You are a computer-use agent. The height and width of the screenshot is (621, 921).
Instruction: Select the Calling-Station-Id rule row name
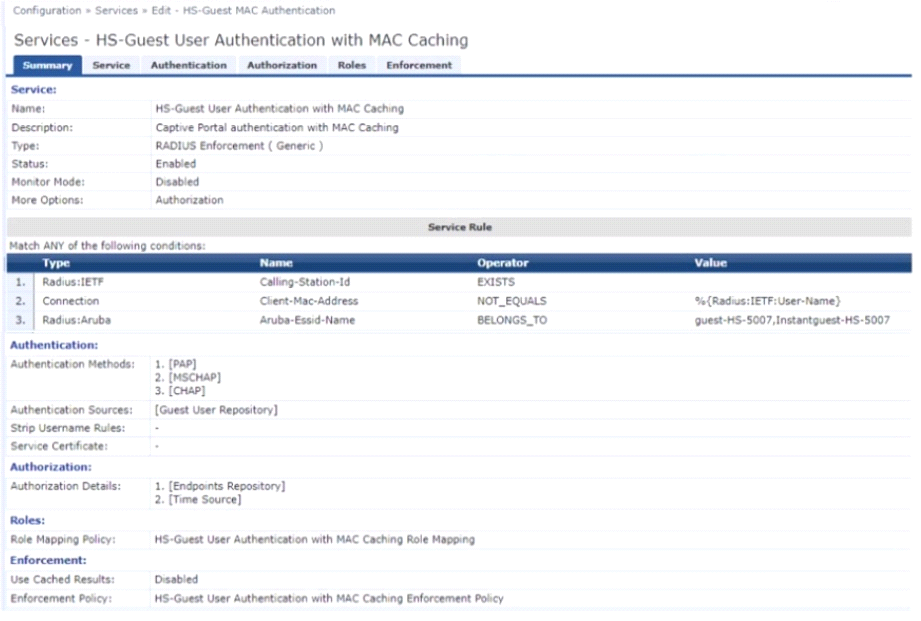[x=305, y=282]
